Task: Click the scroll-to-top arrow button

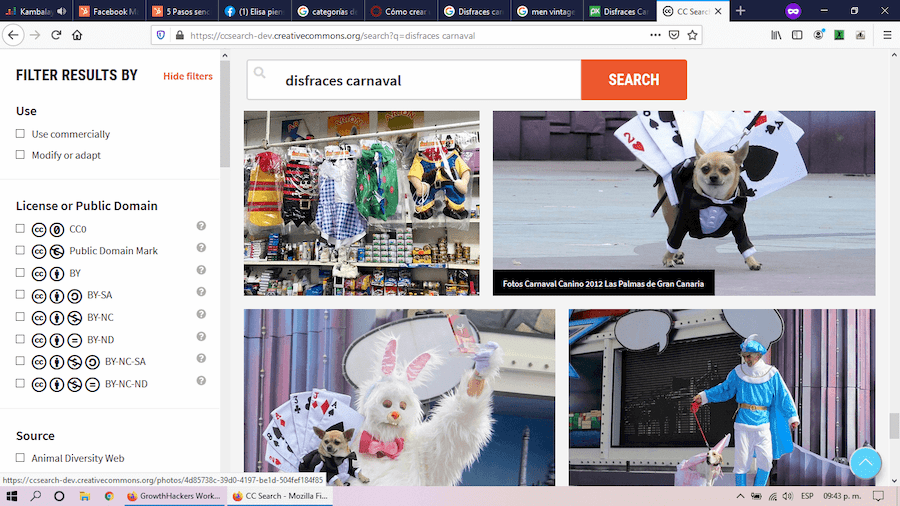Action: click(865, 462)
